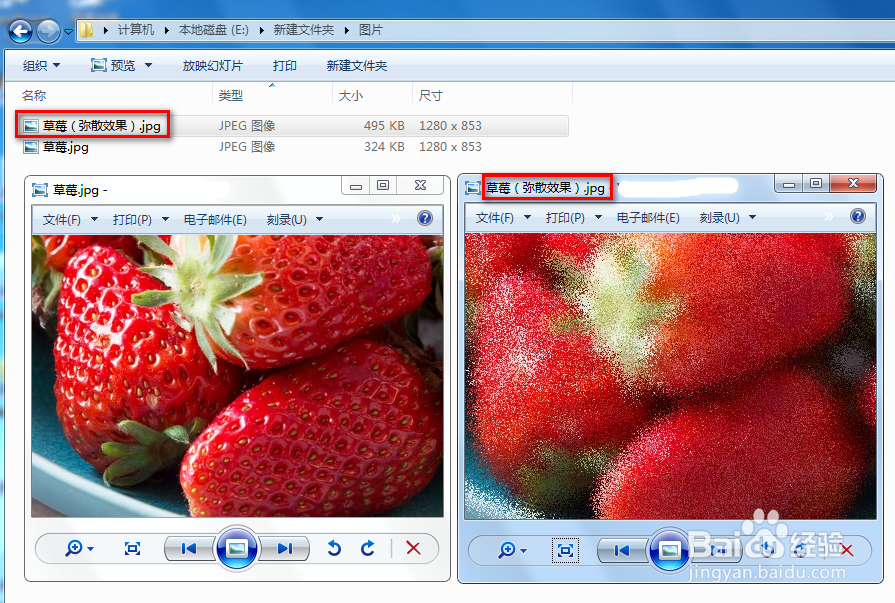Click the Fit to window icon in right viewer
The image size is (895, 603).
click(565, 550)
